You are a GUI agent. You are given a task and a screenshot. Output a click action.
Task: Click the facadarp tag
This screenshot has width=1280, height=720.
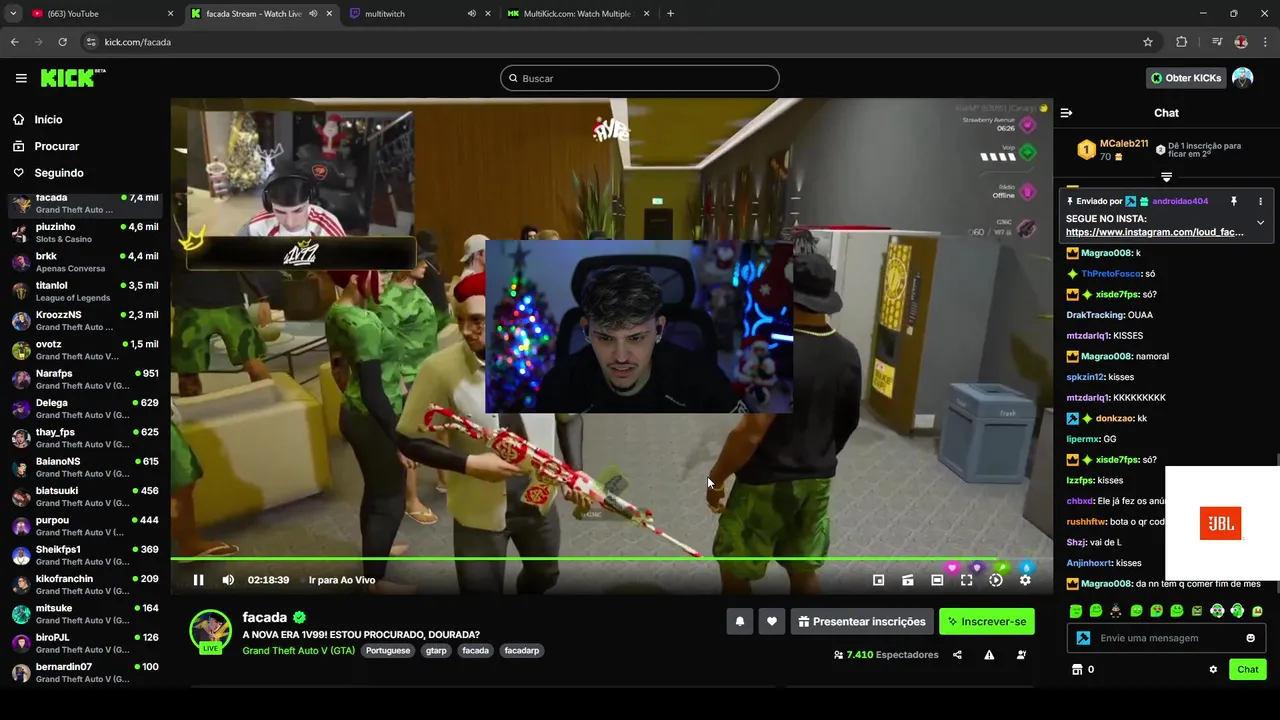pyautogui.click(x=522, y=650)
